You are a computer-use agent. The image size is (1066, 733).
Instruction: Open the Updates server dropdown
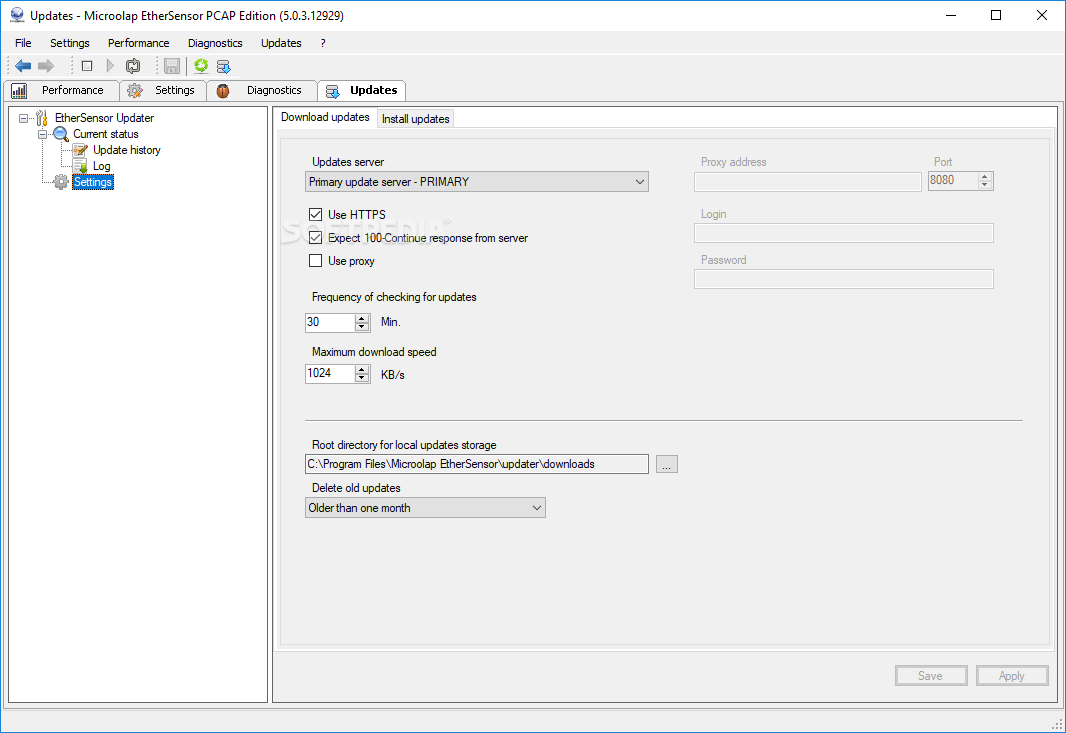coord(477,182)
